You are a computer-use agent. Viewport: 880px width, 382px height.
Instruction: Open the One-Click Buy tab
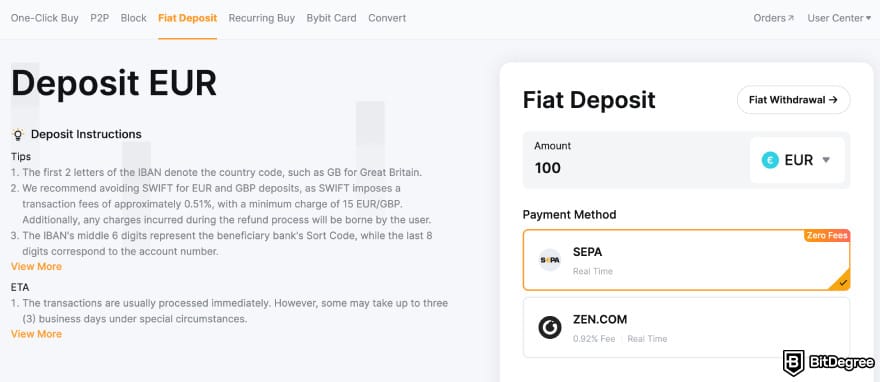coord(44,18)
